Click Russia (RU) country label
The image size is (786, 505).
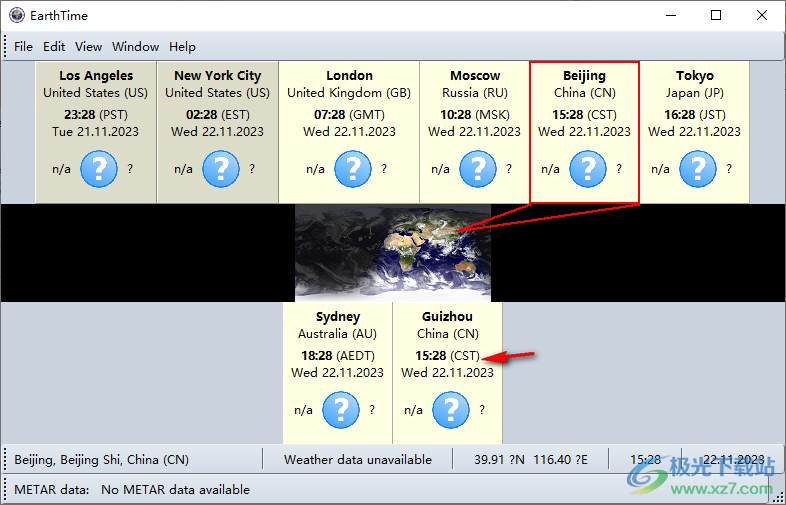[x=475, y=93]
